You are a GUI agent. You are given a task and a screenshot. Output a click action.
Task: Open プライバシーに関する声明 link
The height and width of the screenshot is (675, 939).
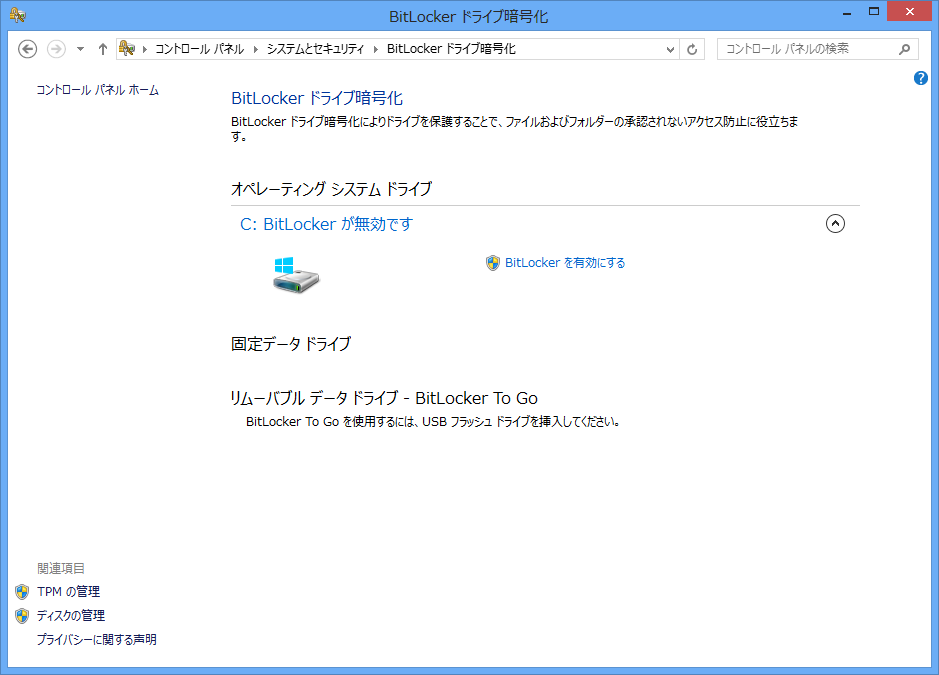point(96,640)
